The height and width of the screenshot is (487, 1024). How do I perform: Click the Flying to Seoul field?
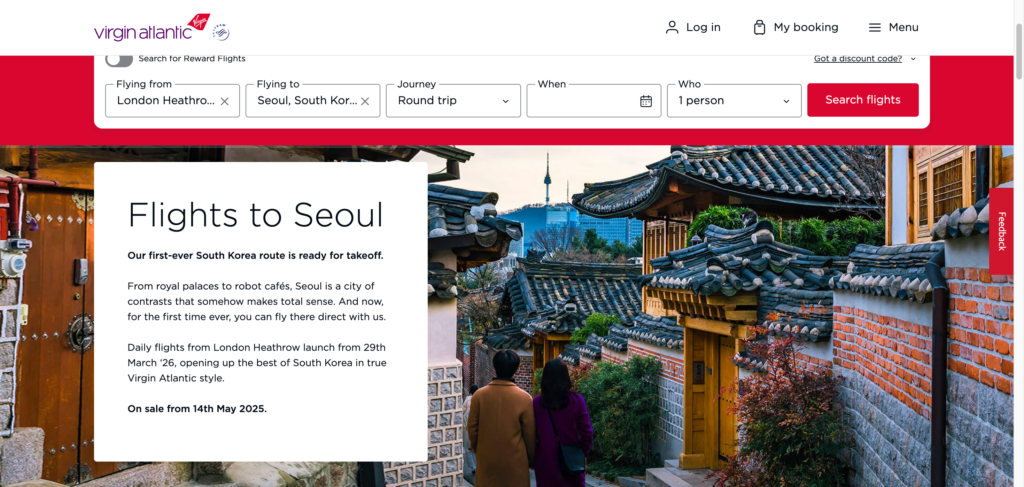[x=313, y=101]
